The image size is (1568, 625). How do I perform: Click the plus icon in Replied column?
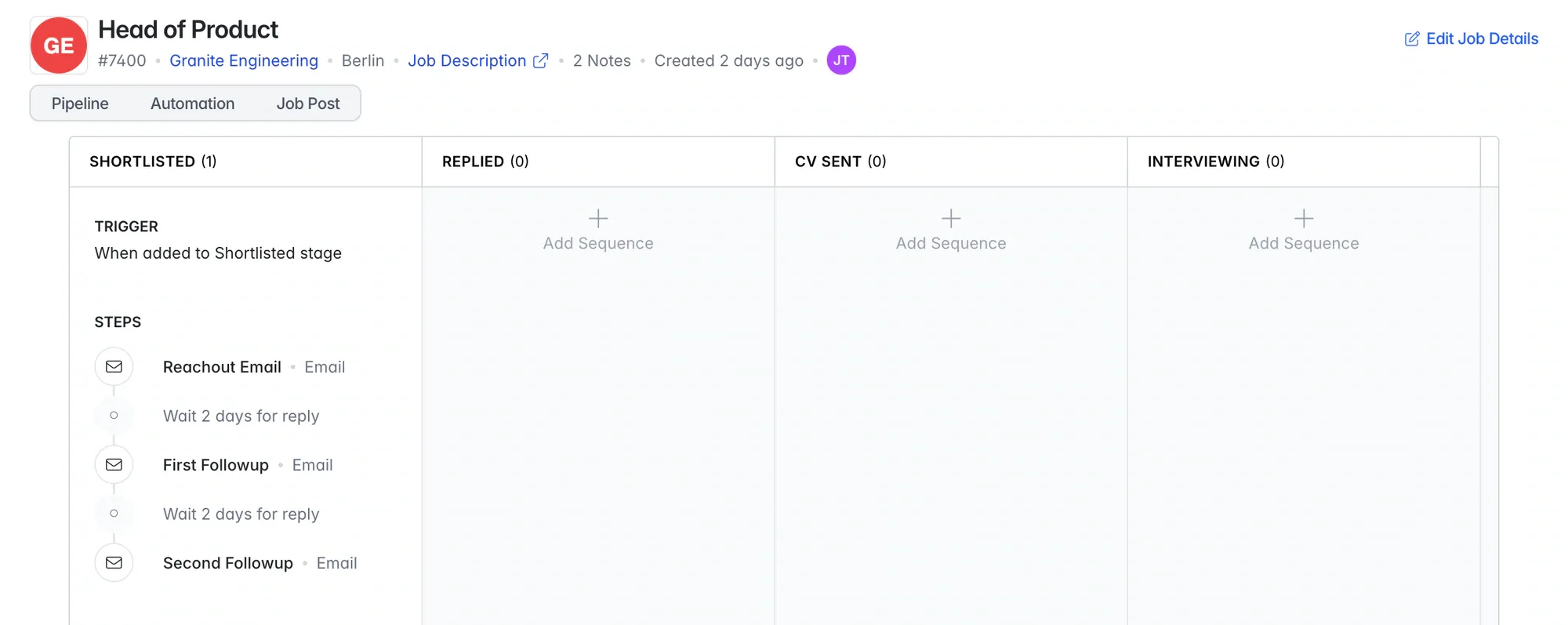pos(598,218)
